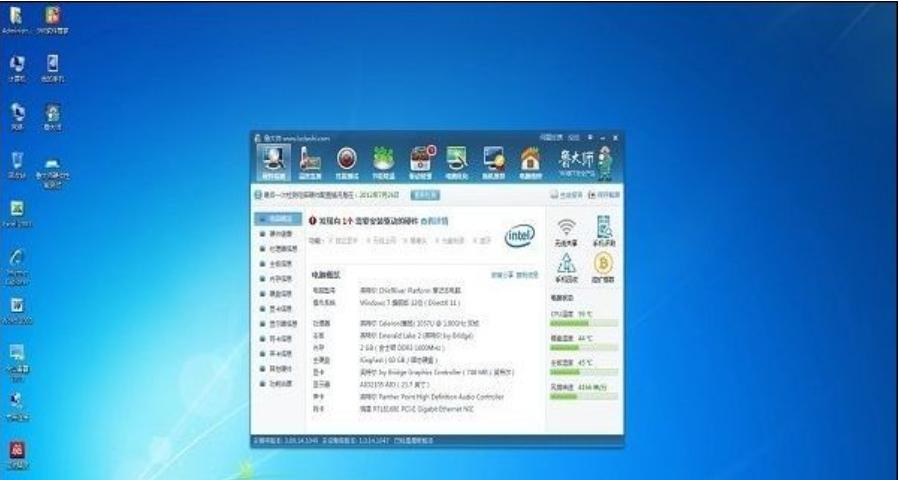Open the Administrator folder desktop icon
Screen dimensions: 899x480
(x=16, y=21)
